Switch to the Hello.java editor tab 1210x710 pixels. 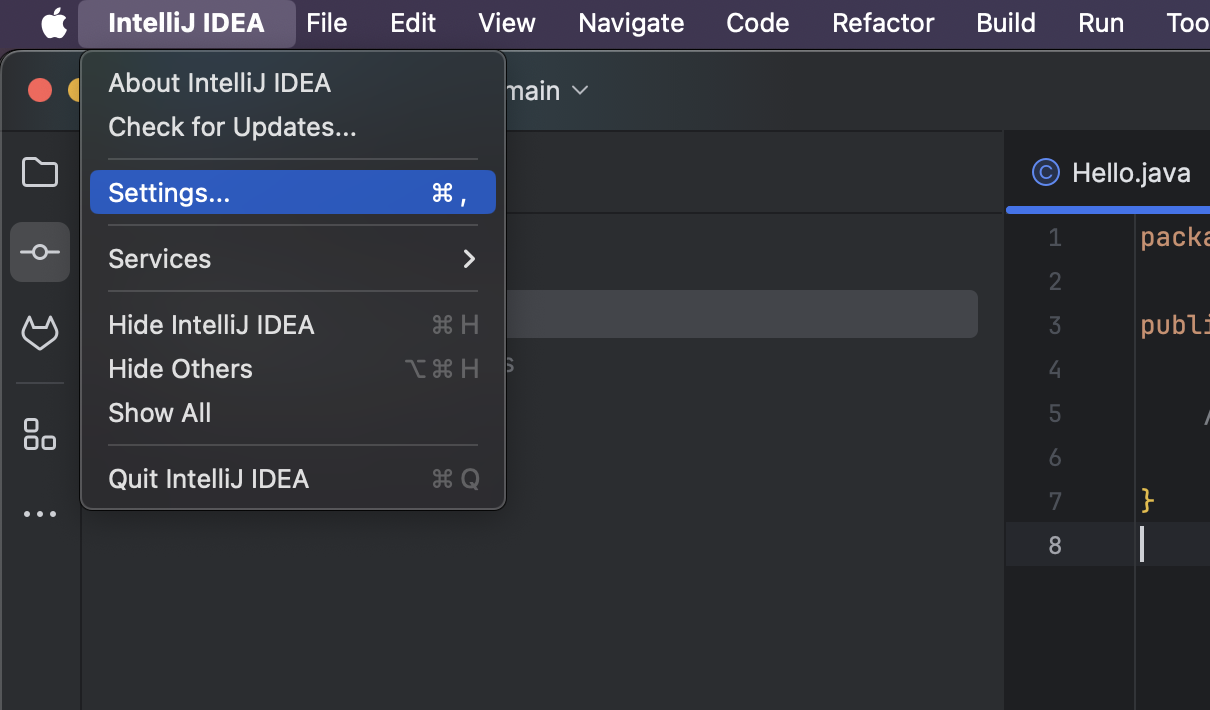tap(1130, 173)
